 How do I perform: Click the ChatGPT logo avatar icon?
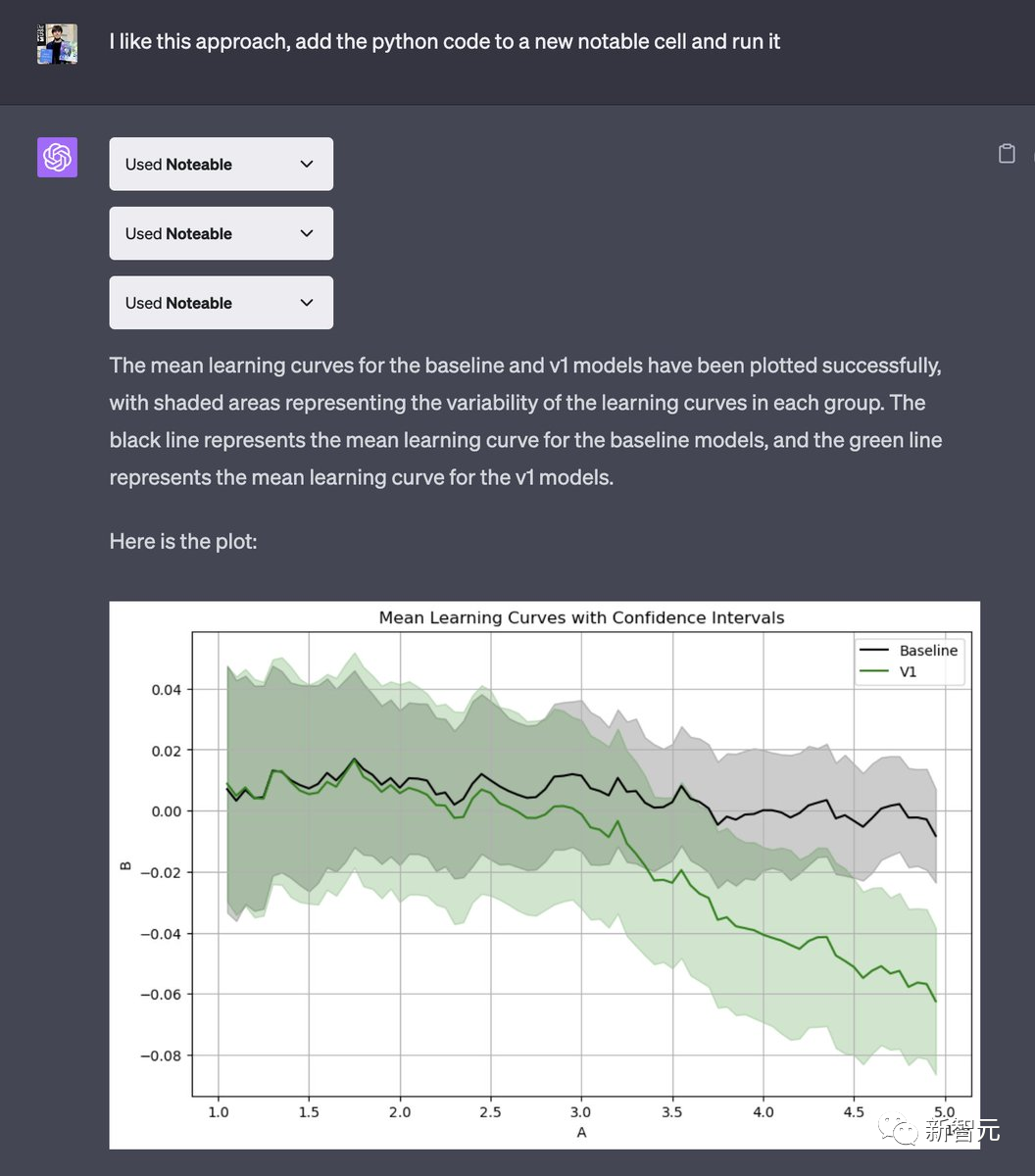57,158
